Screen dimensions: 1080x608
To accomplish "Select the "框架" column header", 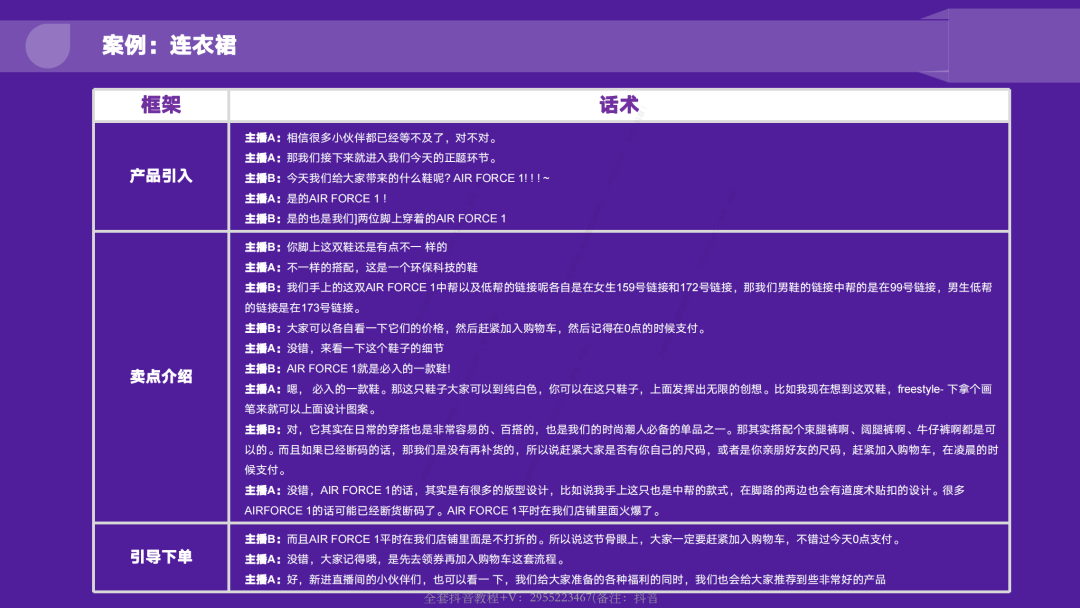I will pyautogui.click(x=160, y=105).
